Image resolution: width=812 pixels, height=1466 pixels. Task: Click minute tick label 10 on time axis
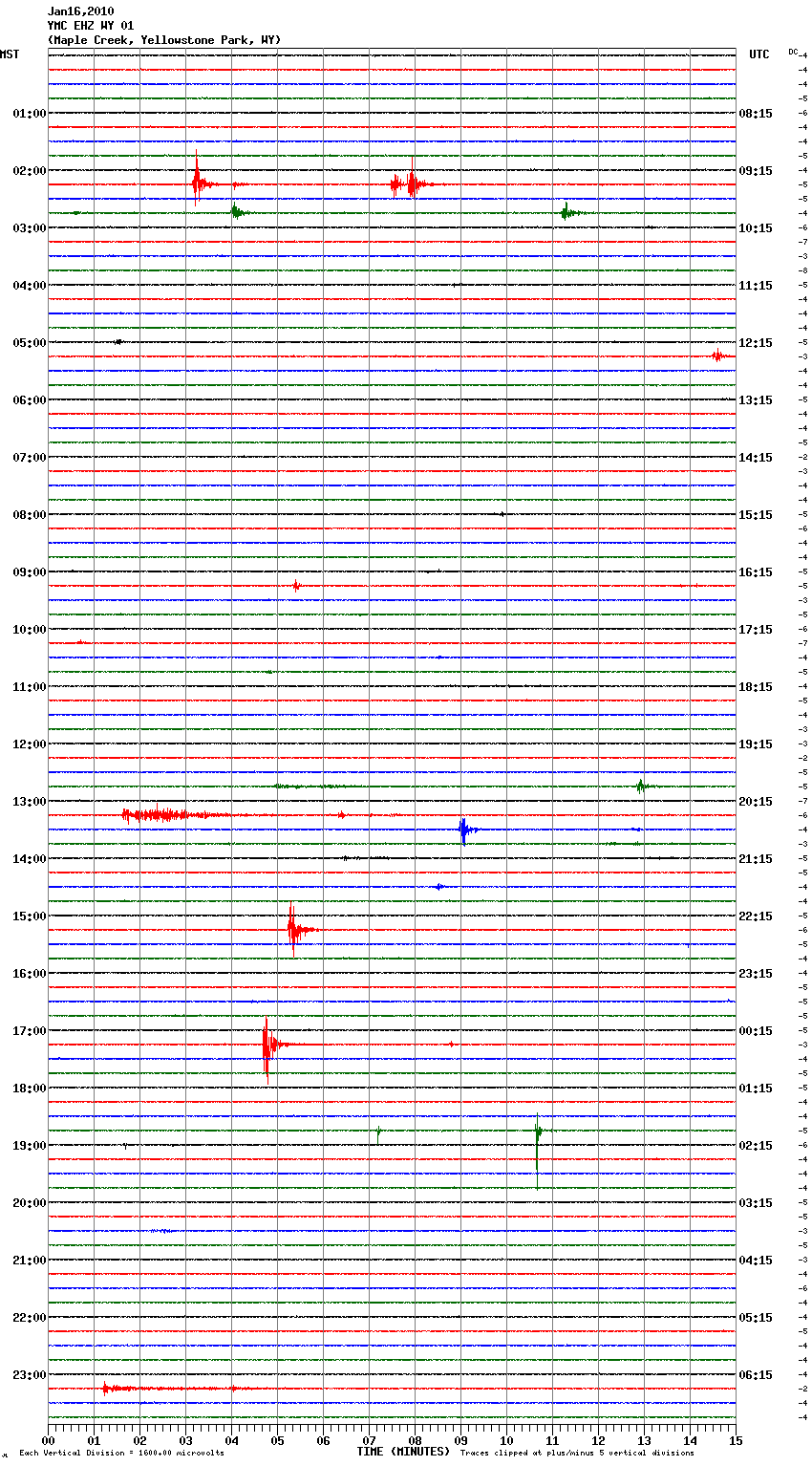tap(506, 1441)
